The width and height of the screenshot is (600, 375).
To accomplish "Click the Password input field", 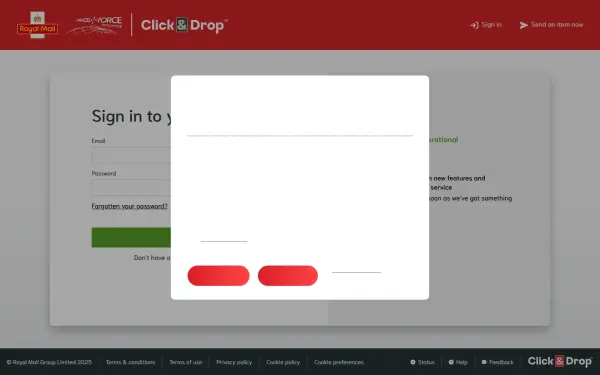I will [x=131, y=188].
